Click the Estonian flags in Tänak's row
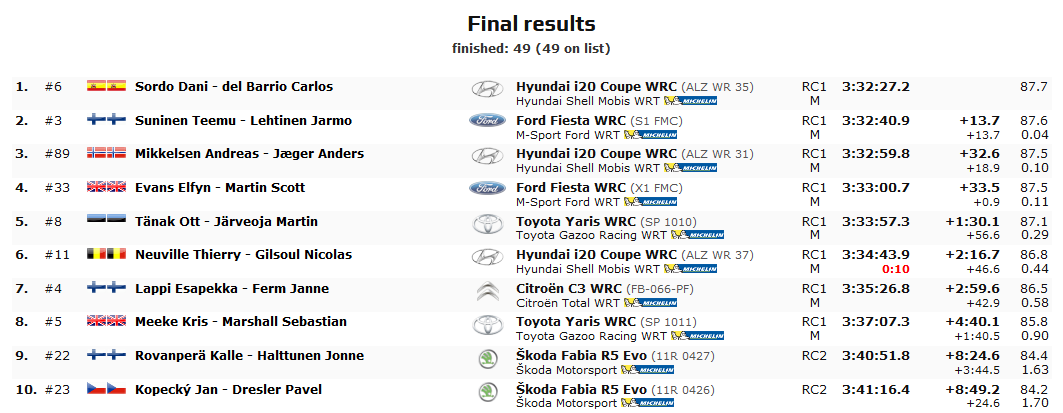Screen dimensions: 1063x413 [x=106, y=220]
